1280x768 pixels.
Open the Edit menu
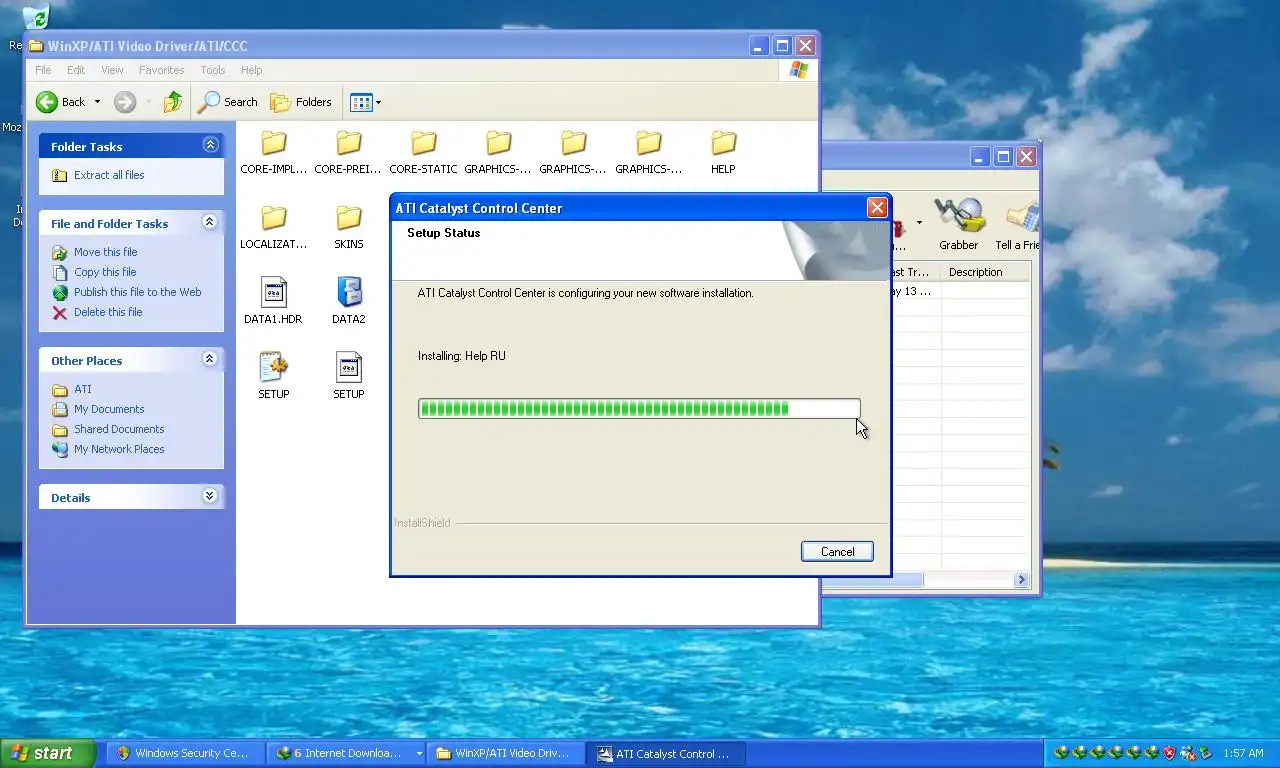[76, 70]
